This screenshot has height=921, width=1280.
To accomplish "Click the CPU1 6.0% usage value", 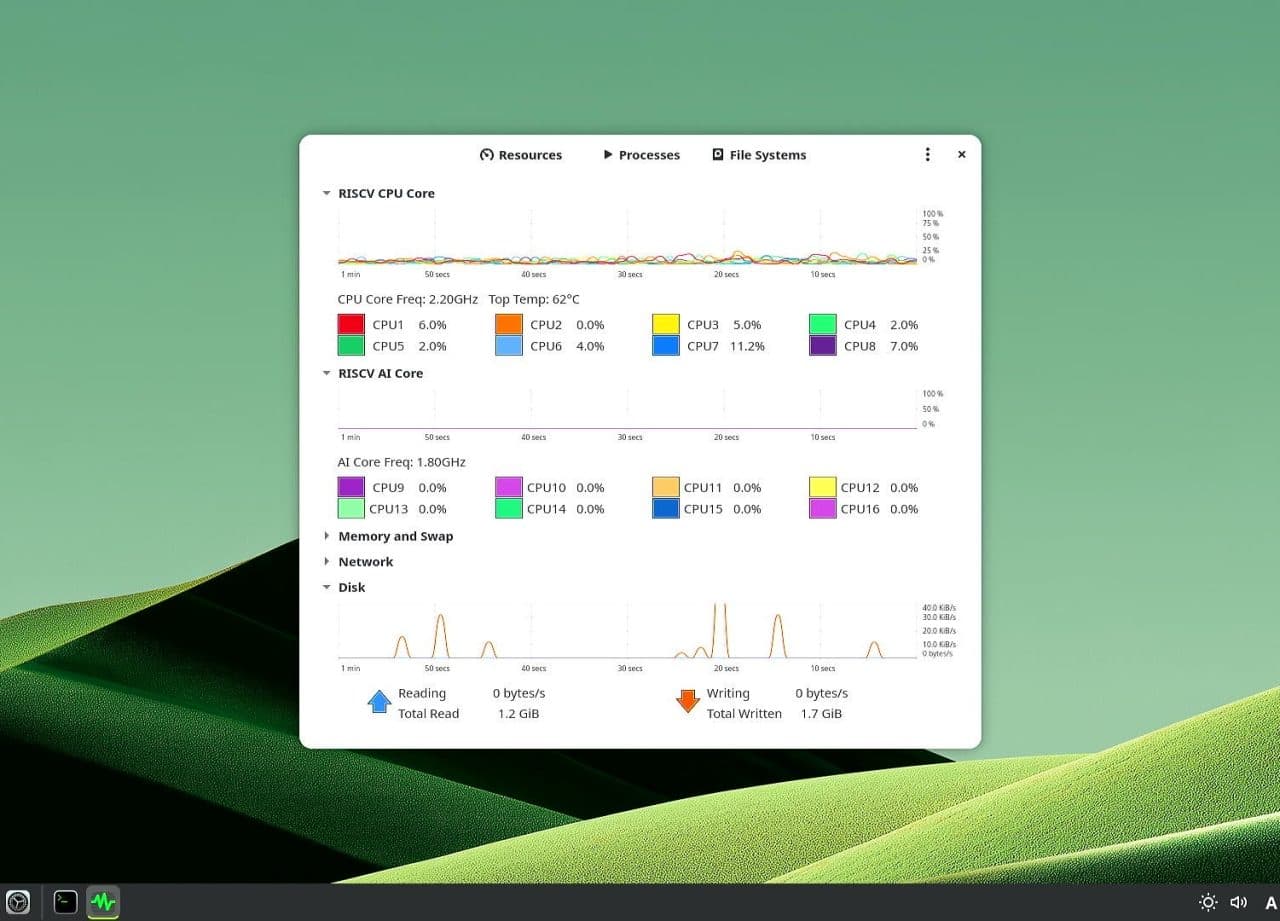I will 432,325.
